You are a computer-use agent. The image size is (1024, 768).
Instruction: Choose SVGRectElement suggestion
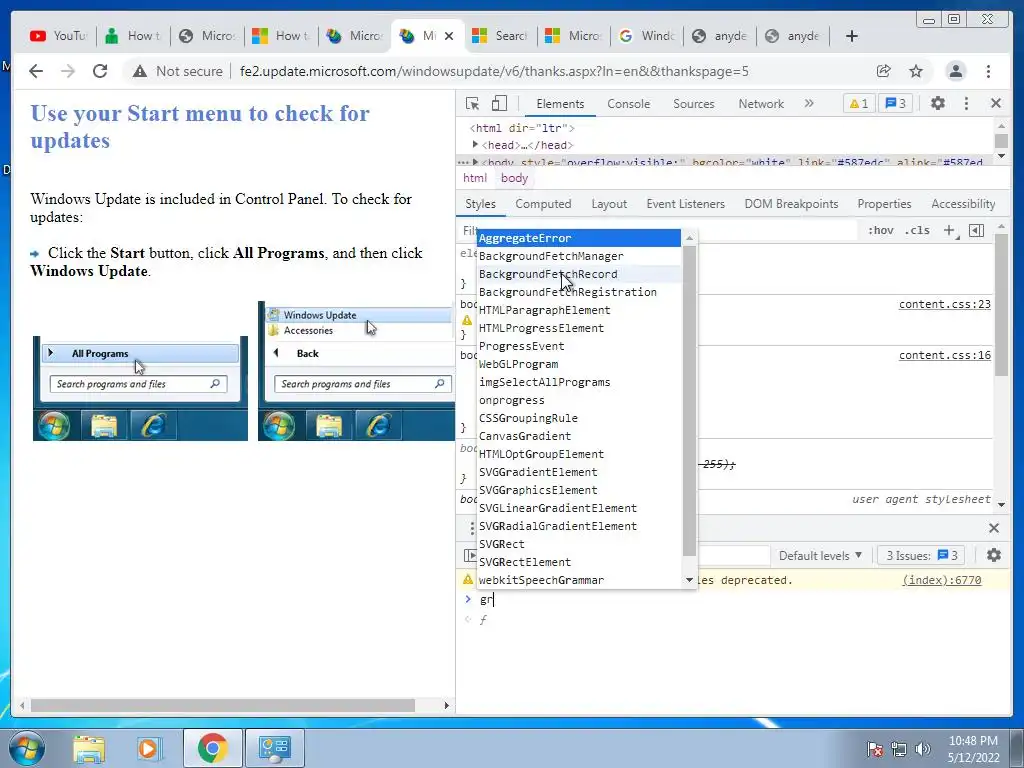click(579, 562)
